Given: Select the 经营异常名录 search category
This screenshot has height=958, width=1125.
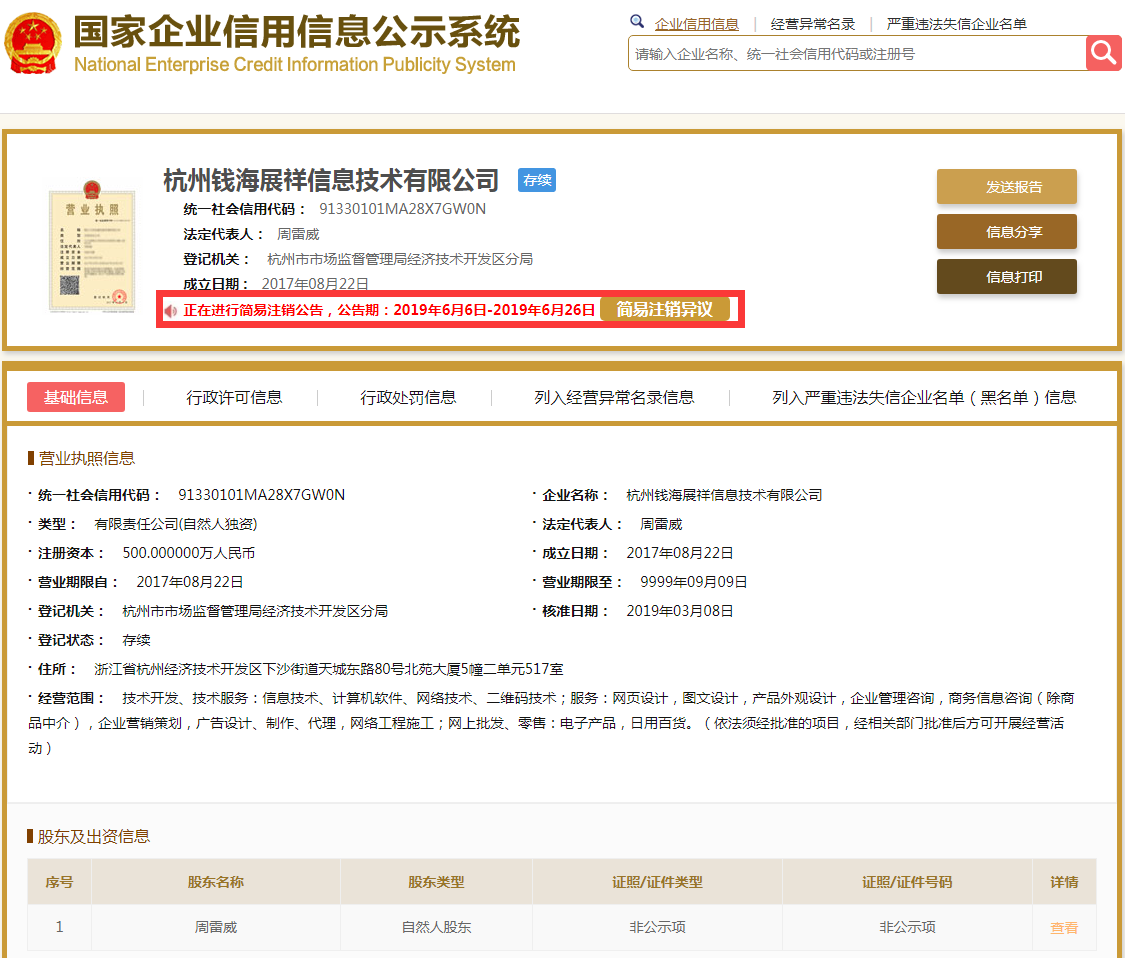Looking at the screenshot, I should (813, 24).
